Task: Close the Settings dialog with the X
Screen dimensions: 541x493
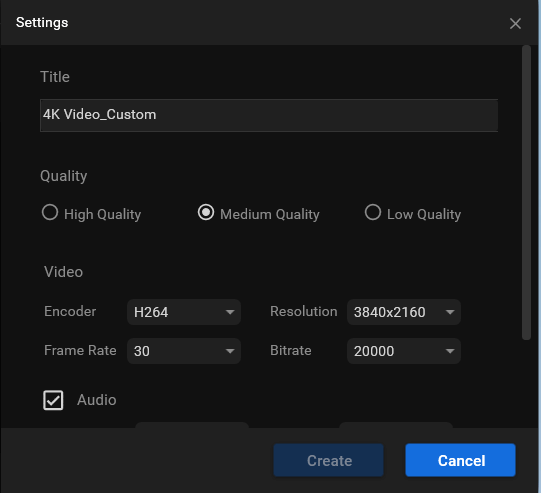Action: click(x=515, y=23)
